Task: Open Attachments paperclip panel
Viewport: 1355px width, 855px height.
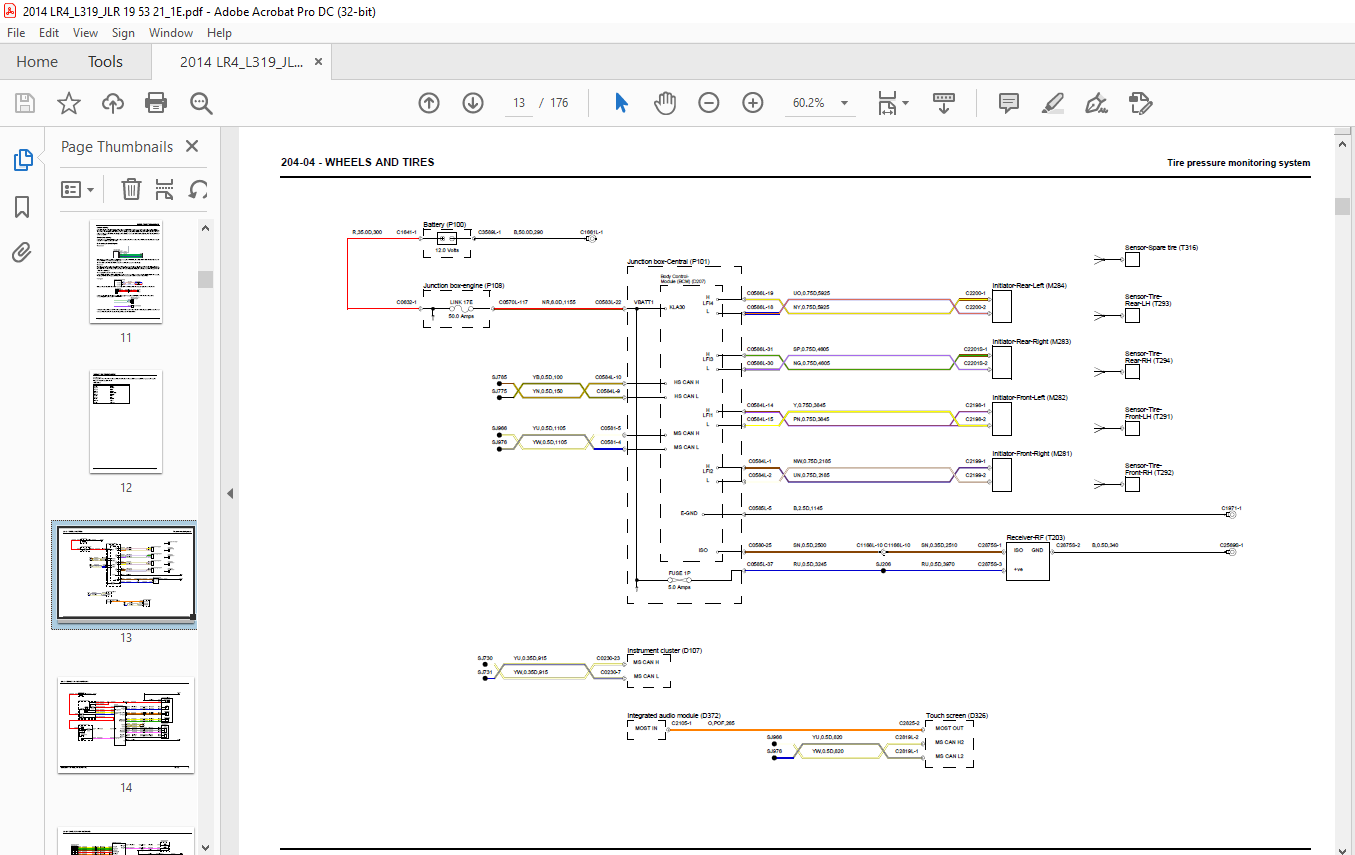Action: [22, 252]
